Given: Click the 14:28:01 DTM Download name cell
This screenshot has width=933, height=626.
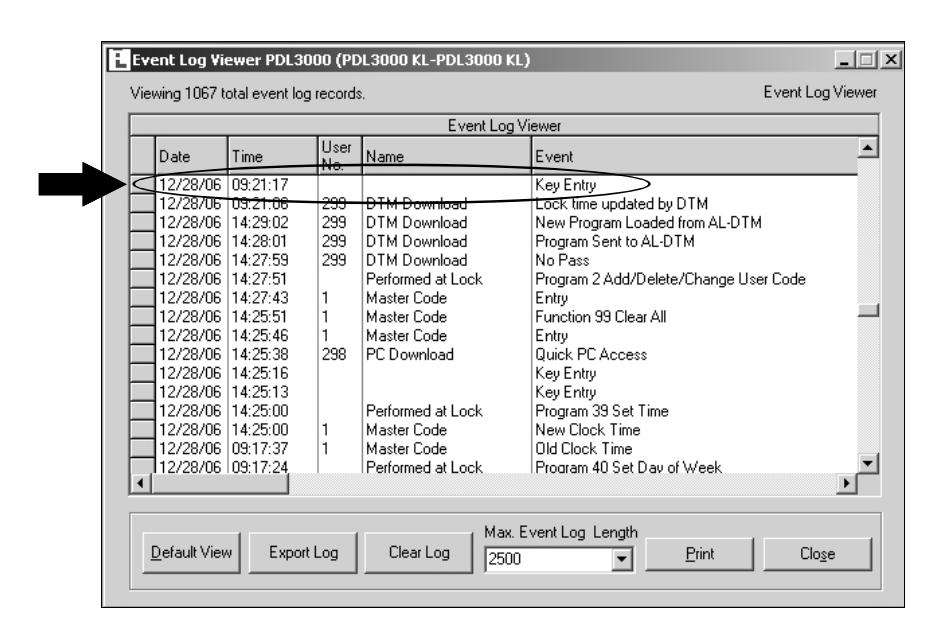Looking at the screenshot, I should coord(416,242).
